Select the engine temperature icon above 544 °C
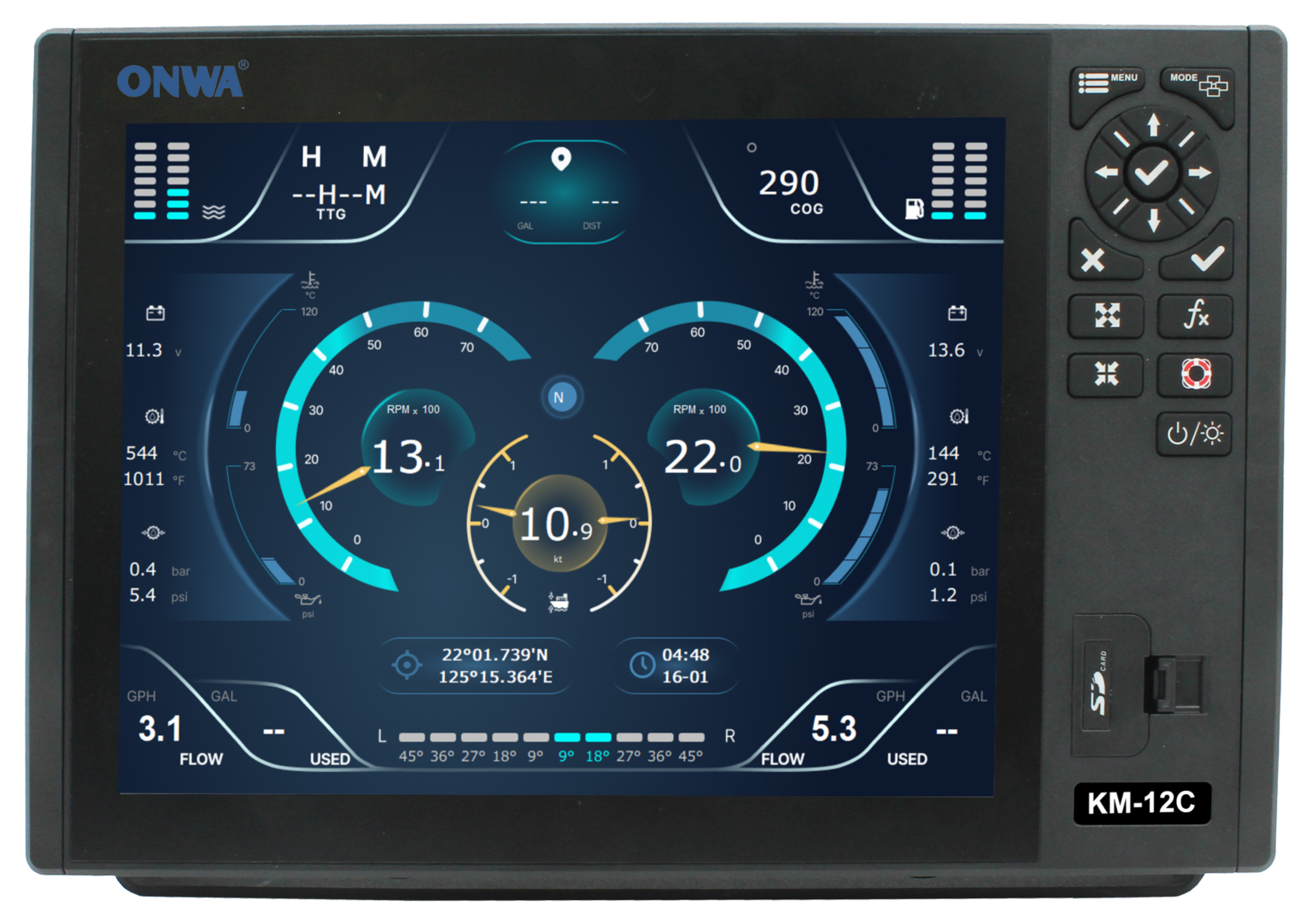 [x=155, y=416]
